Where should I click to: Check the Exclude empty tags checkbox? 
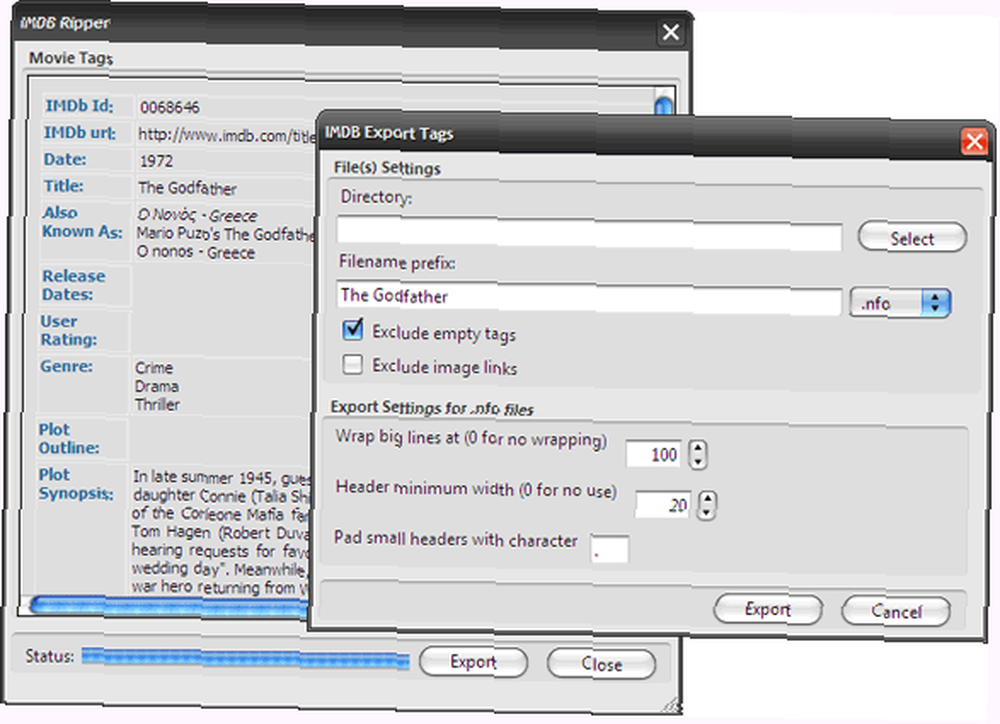click(353, 330)
